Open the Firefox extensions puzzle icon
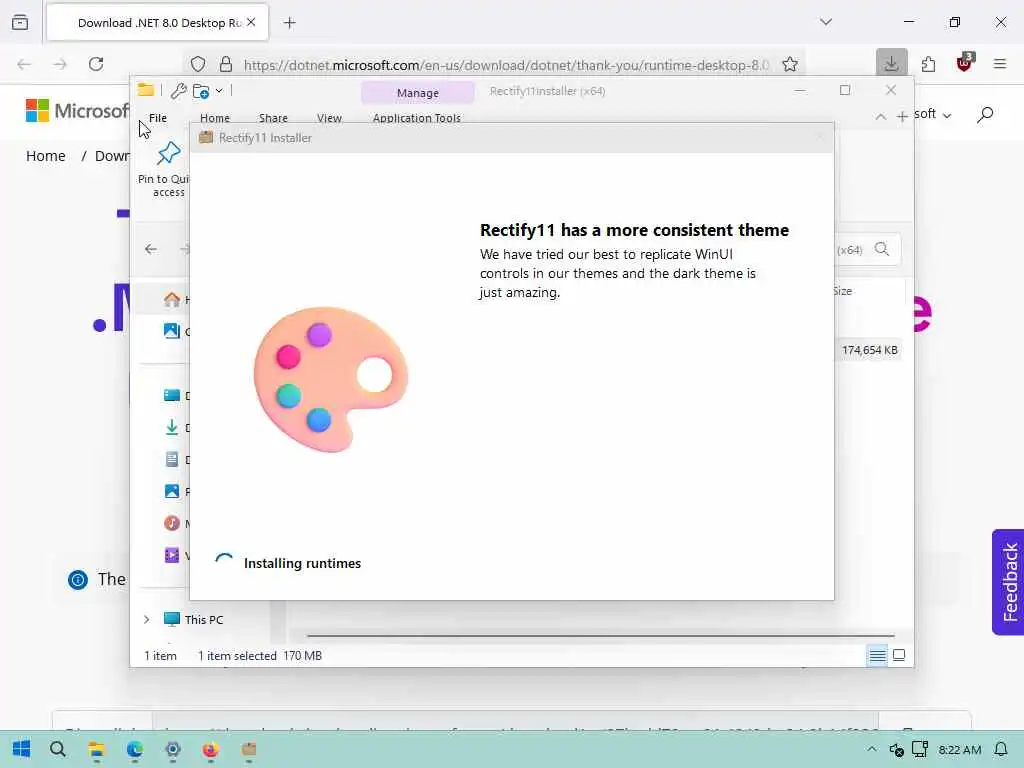The image size is (1024, 768). (928, 64)
